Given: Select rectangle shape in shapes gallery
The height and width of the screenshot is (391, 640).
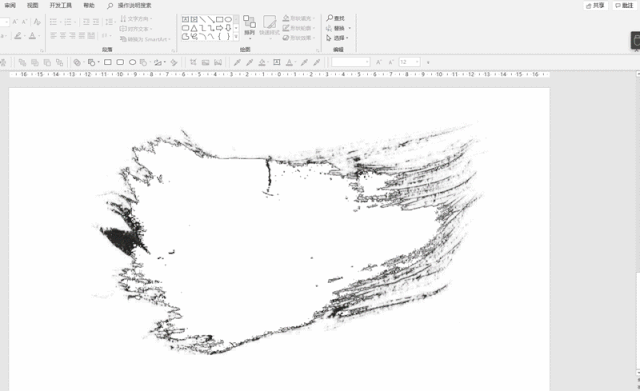Looking at the screenshot, I should (220, 19).
